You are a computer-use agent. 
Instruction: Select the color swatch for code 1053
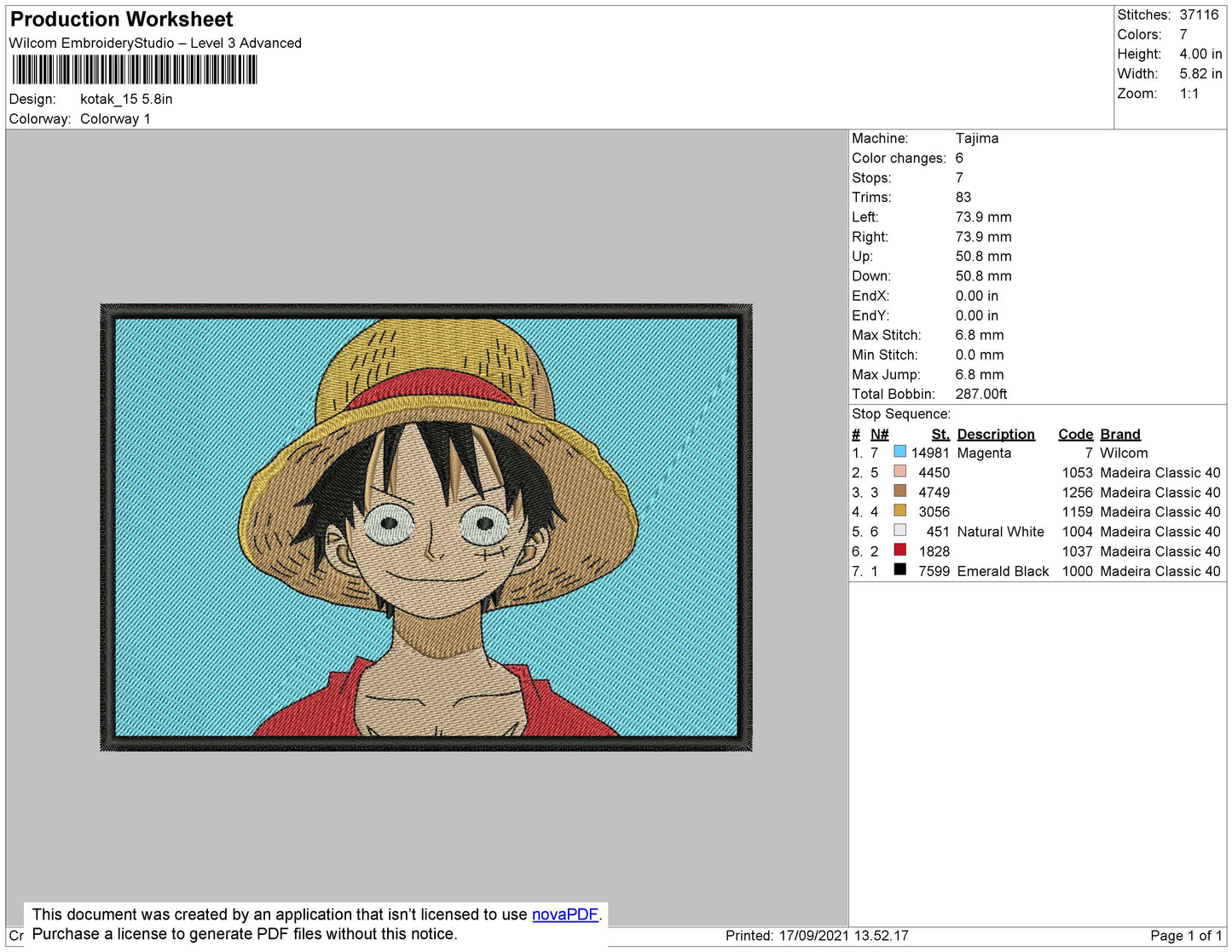coord(899,471)
